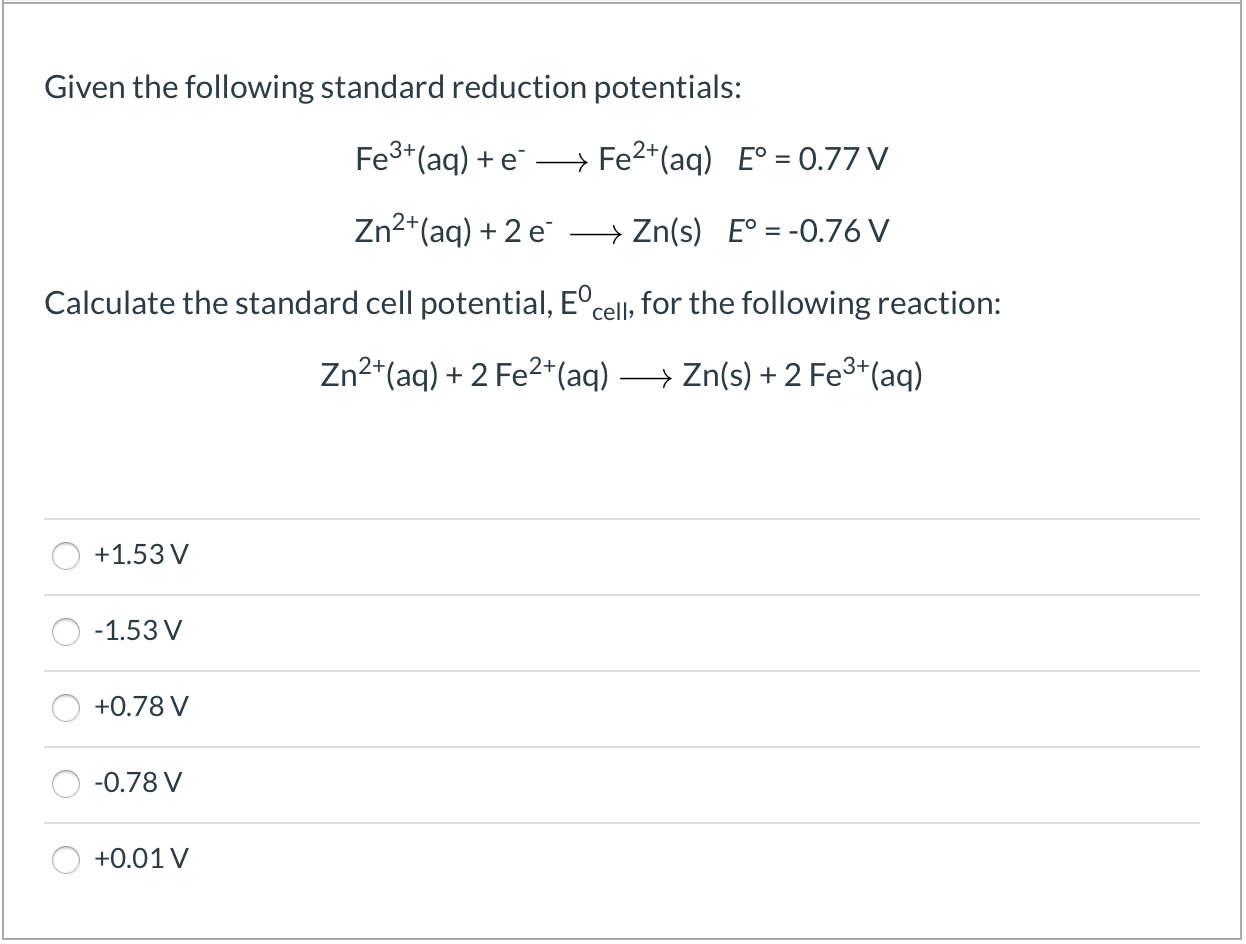Select the +0.78 V radio button

66,708
